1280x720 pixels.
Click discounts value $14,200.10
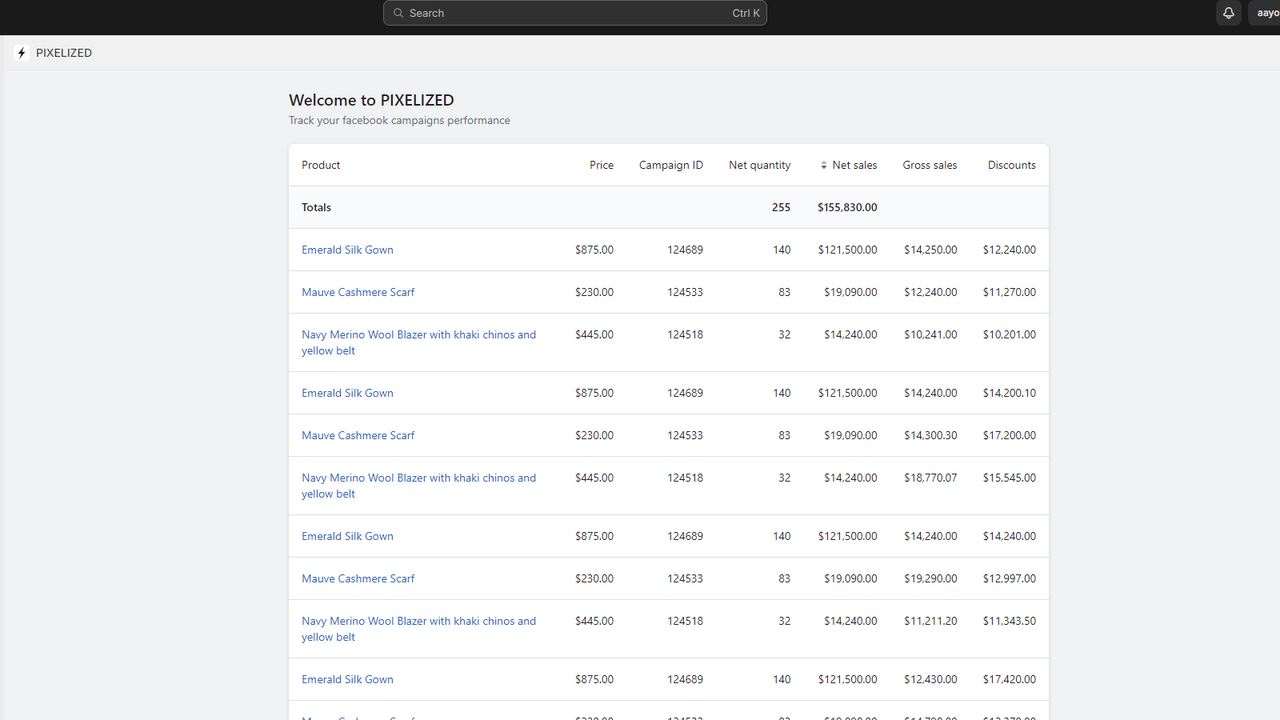point(1009,393)
